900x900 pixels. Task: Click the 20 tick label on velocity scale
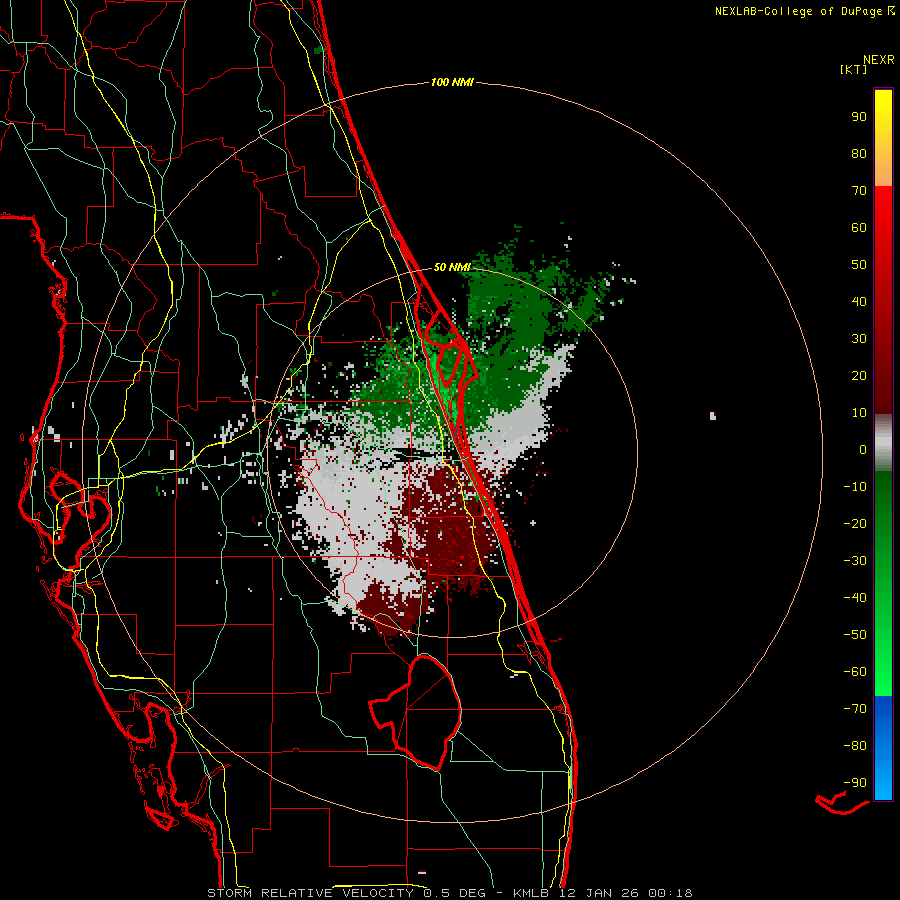[859, 376]
